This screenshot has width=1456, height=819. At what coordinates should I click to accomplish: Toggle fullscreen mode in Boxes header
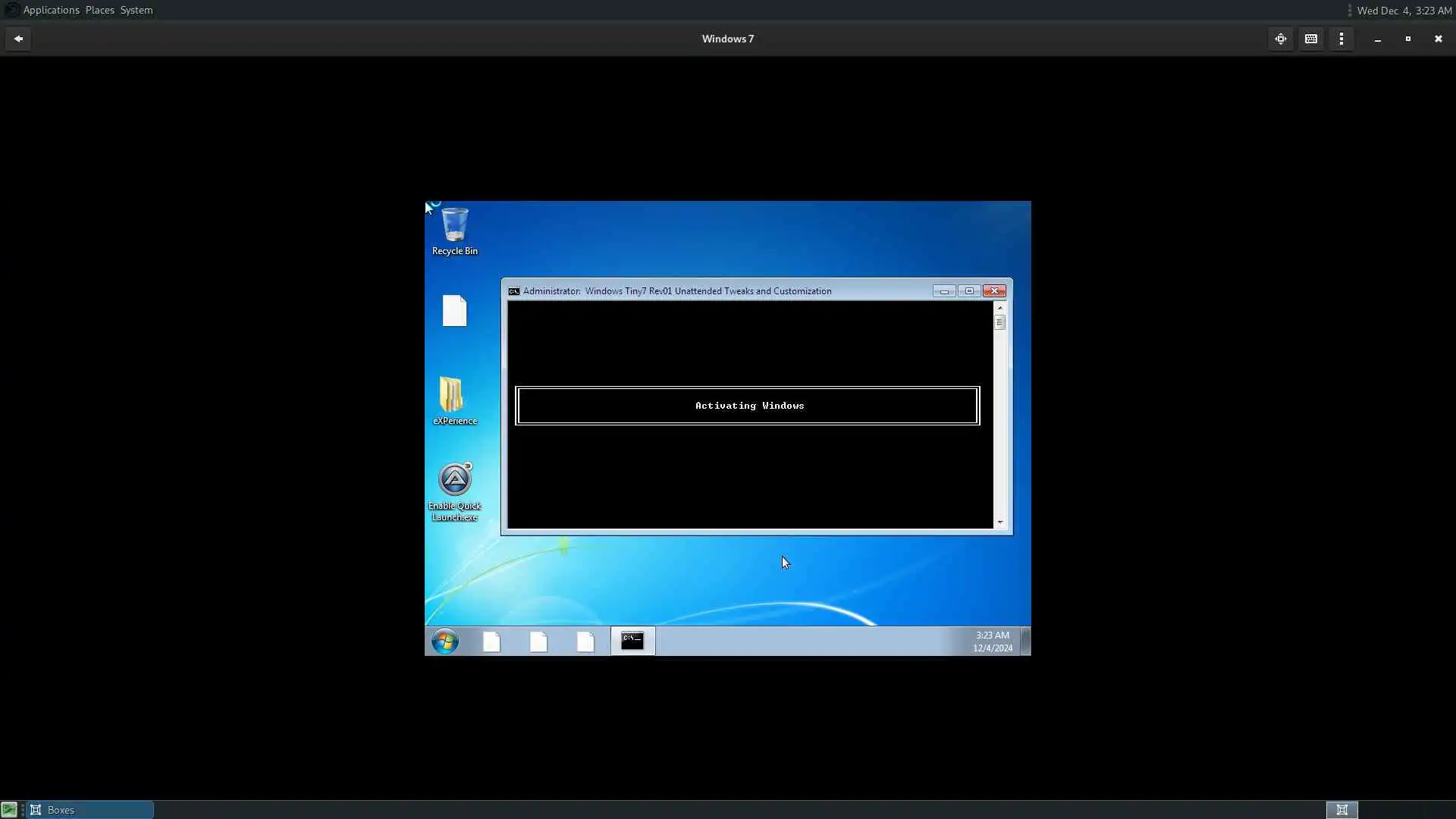pyautogui.click(x=1281, y=39)
